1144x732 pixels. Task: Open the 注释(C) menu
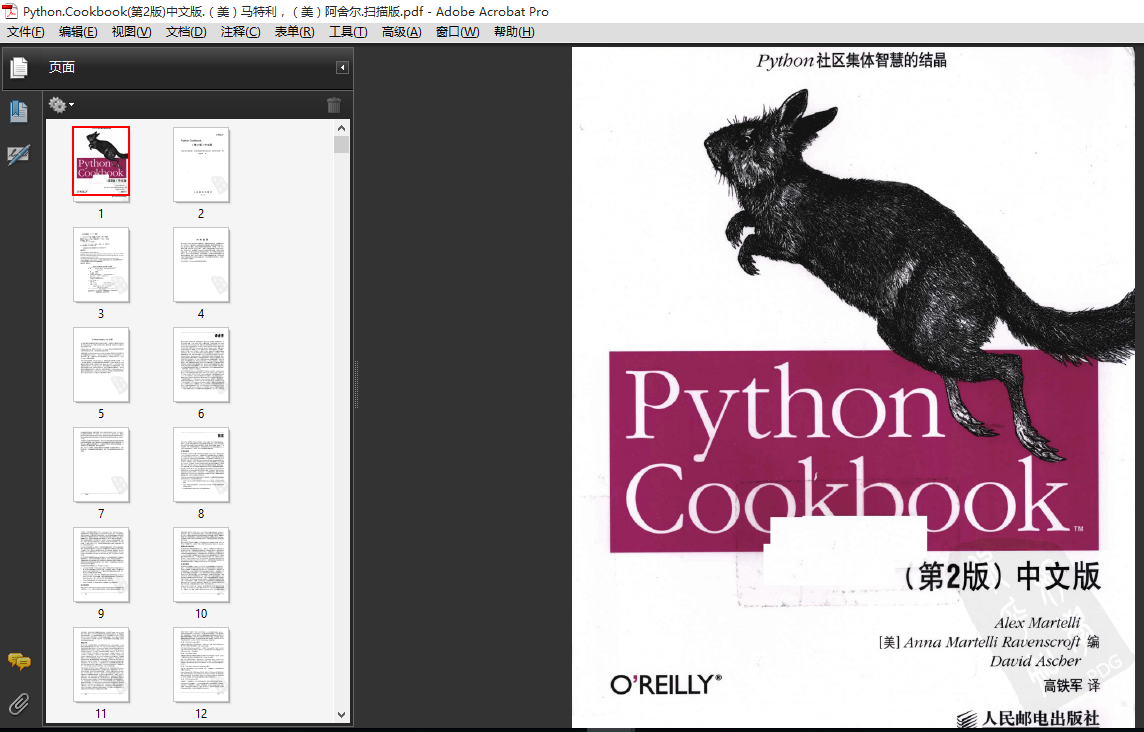pyautogui.click(x=240, y=31)
